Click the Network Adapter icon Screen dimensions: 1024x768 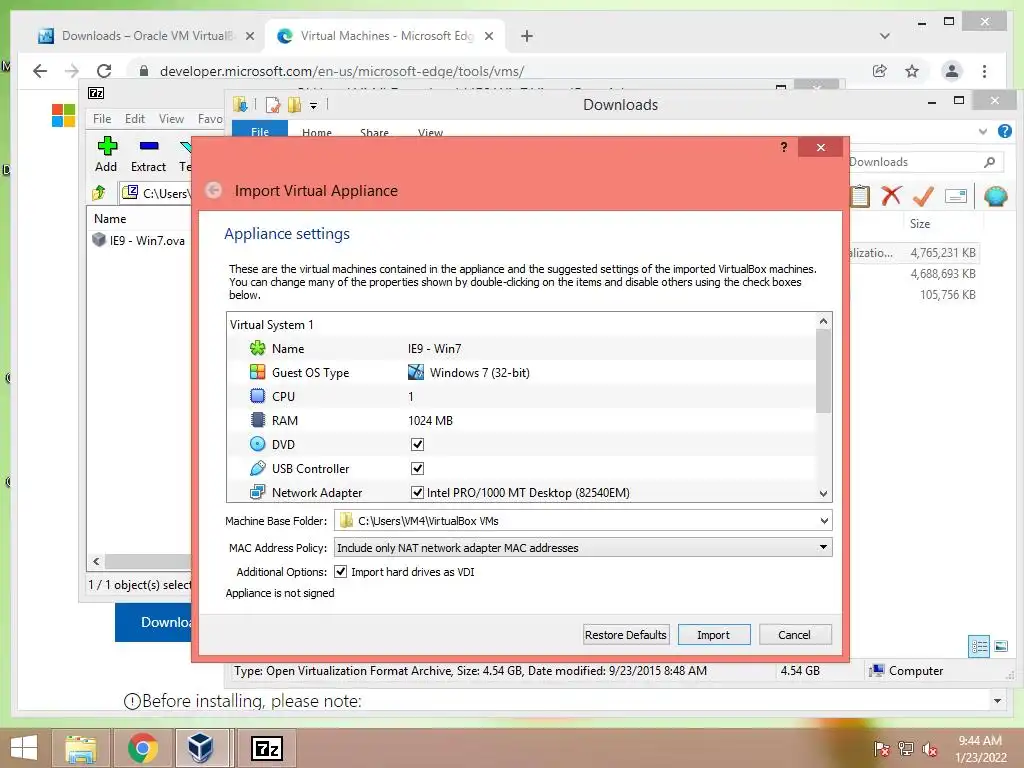tap(257, 492)
